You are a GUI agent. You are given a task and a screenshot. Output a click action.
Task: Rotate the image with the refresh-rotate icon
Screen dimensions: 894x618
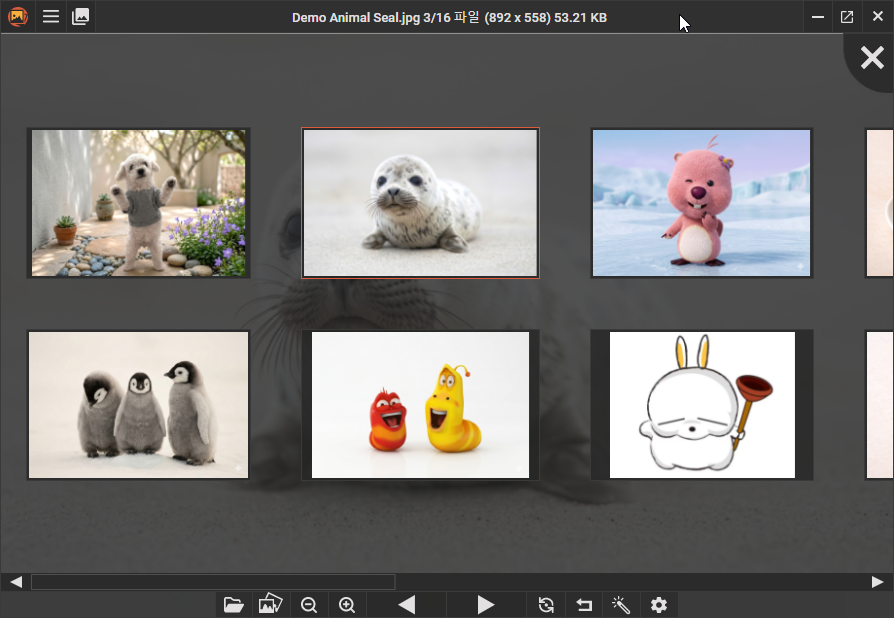(546, 604)
